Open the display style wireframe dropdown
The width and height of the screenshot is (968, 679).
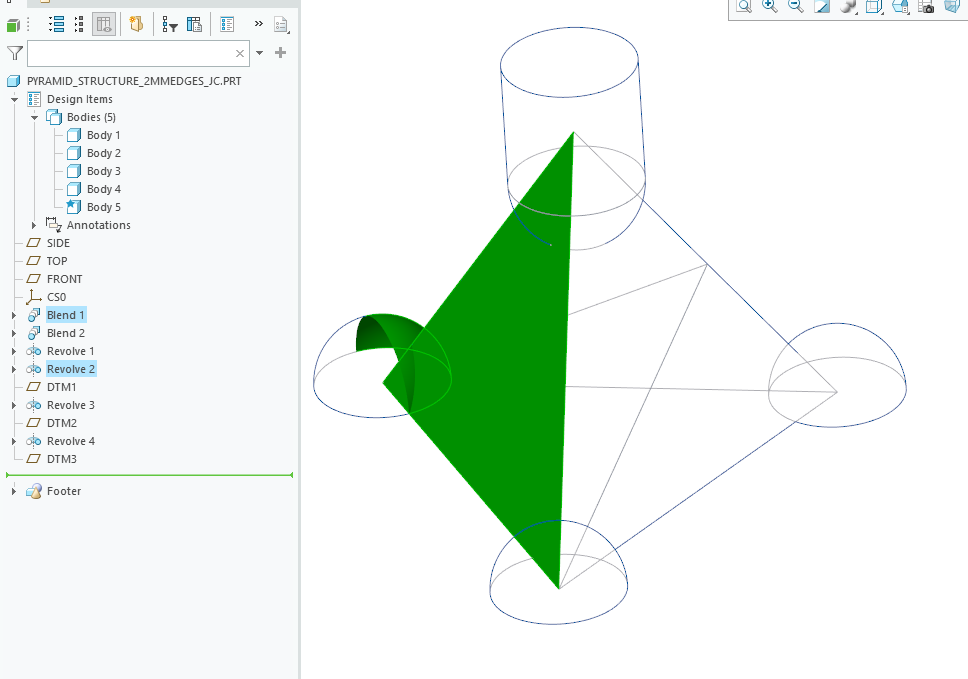[874, 6]
